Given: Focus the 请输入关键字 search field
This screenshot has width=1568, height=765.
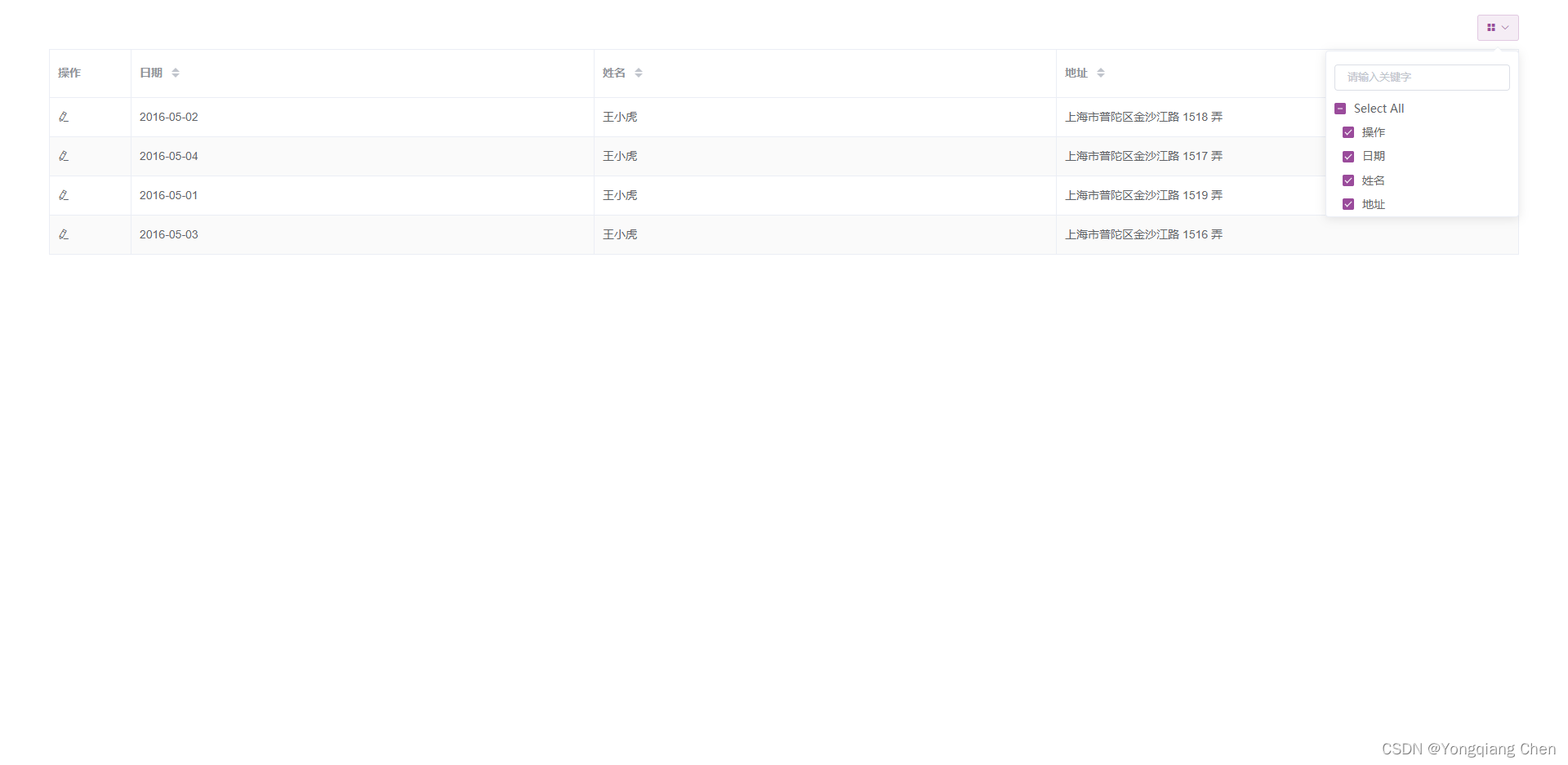Looking at the screenshot, I should tap(1422, 78).
